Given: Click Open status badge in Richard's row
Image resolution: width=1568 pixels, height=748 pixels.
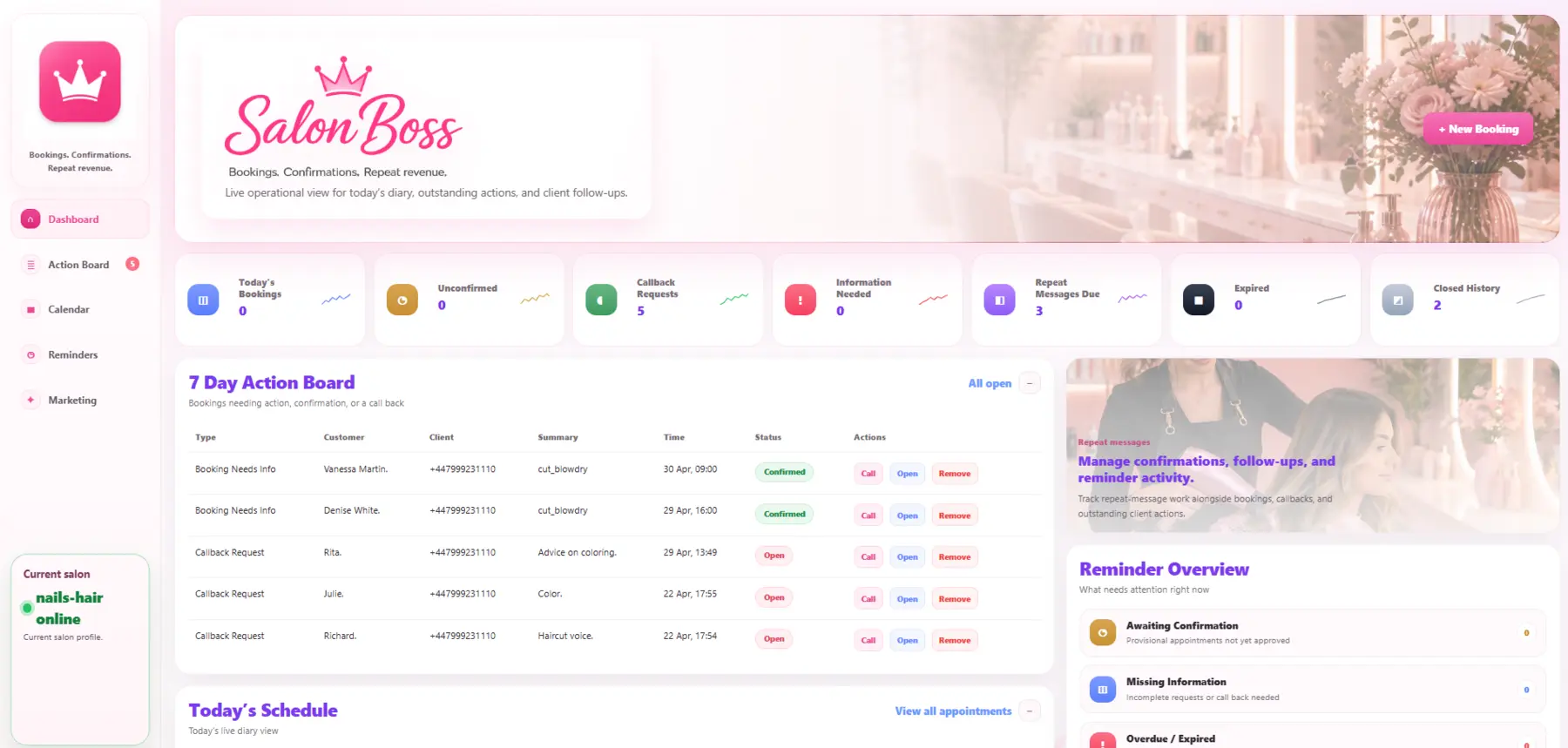Looking at the screenshot, I should coord(774,639).
